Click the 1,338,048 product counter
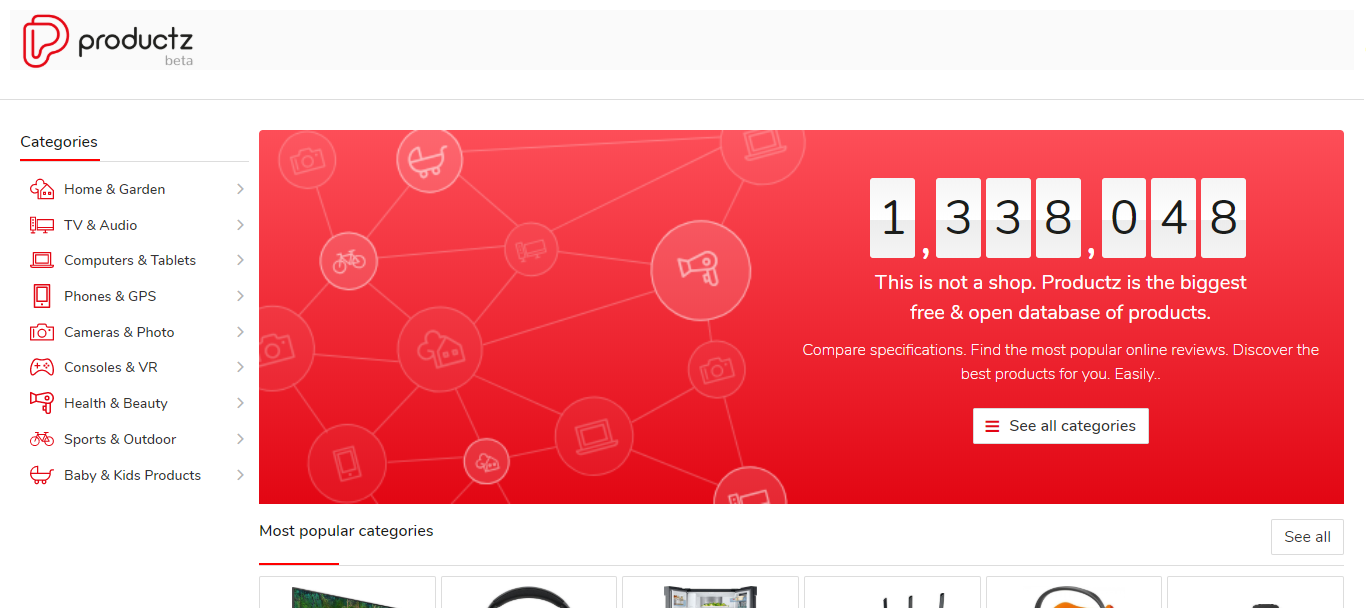 [x=1058, y=218]
